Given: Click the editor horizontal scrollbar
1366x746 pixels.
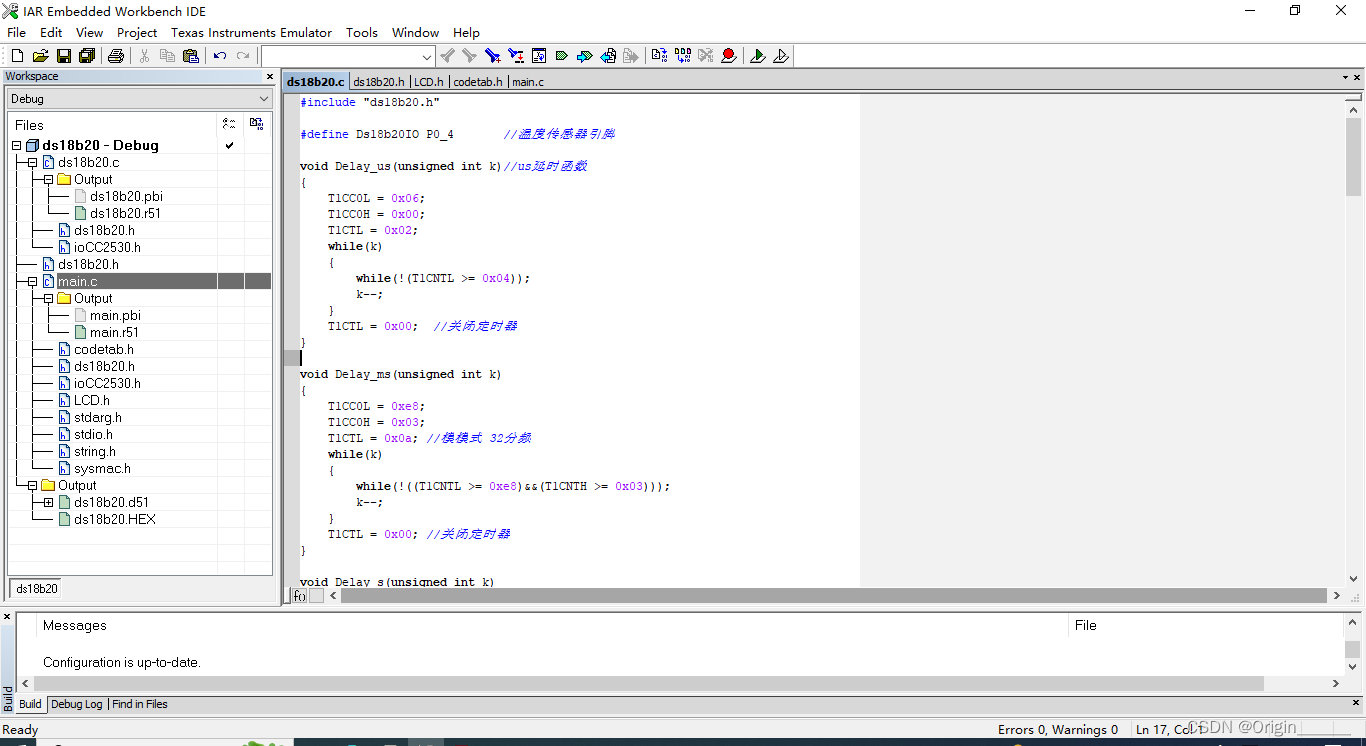Looking at the screenshot, I should click(x=834, y=596).
